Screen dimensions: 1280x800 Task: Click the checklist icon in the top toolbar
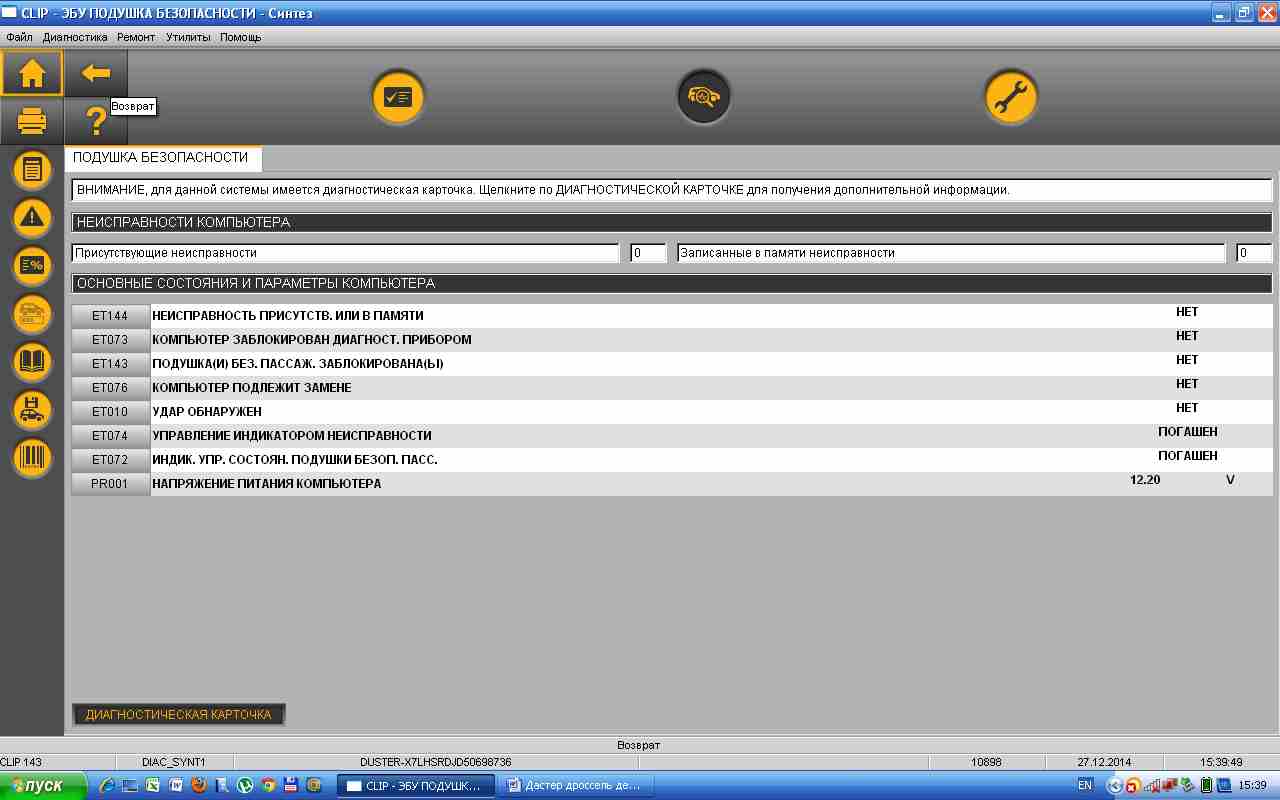(x=399, y=98)
